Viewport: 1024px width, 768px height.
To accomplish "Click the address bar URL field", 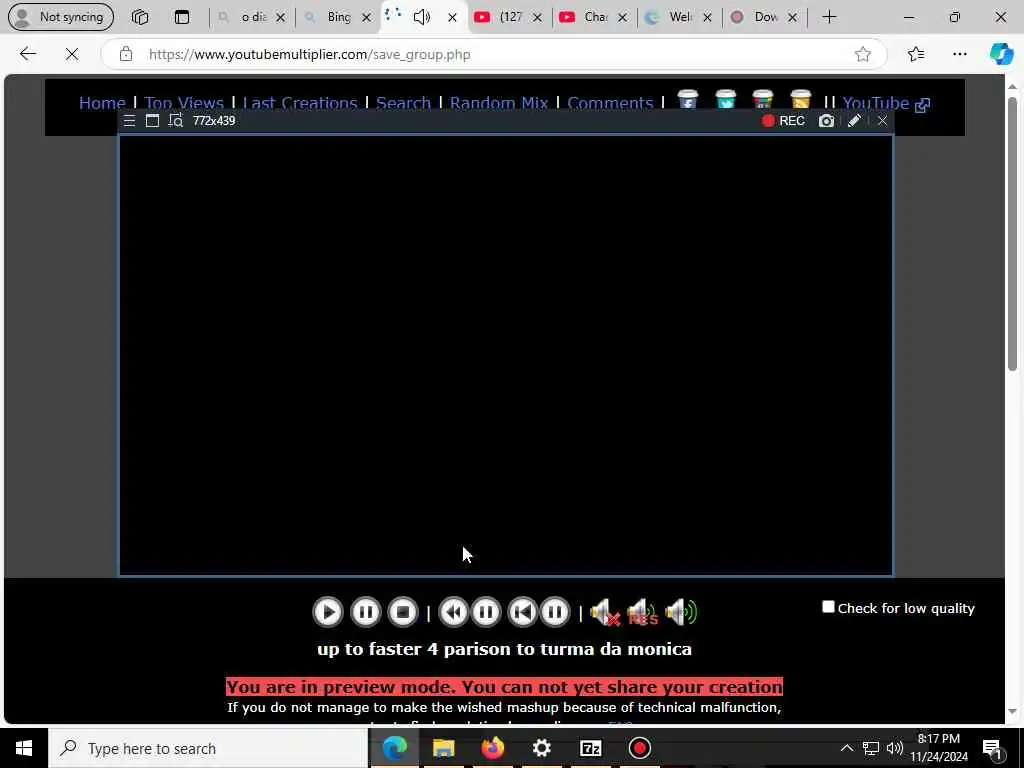I will (x=494, y=54).
